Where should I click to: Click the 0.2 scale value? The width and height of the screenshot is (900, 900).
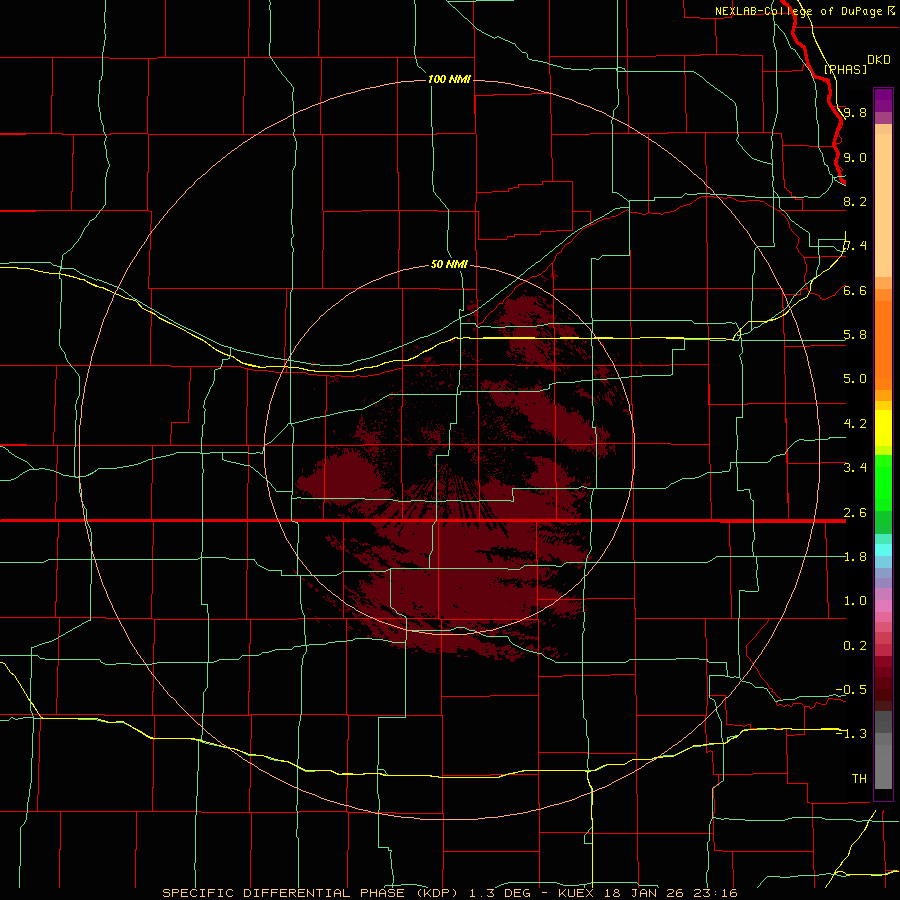point(855,645)
